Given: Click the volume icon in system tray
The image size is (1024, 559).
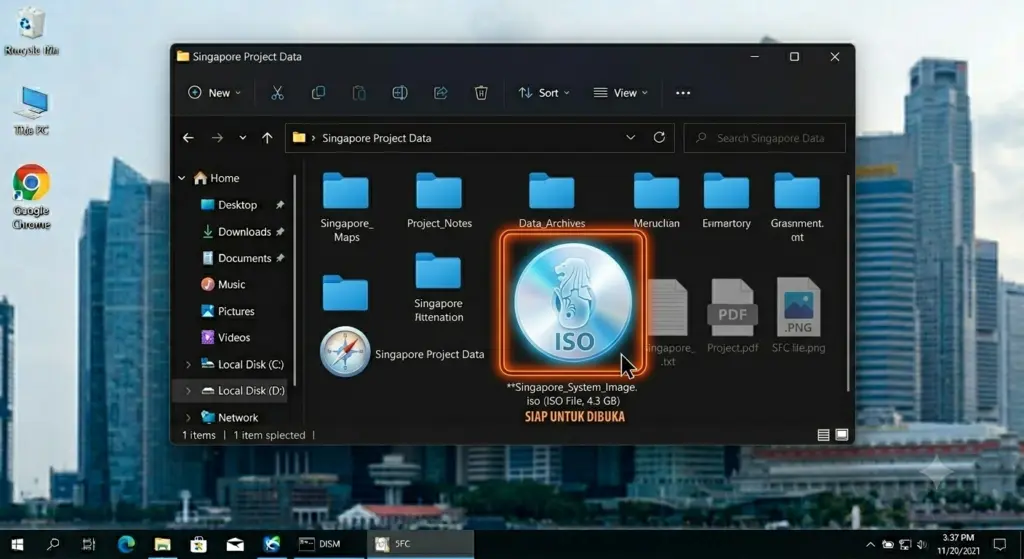Looking at the screenshot, I should tap(921, 544).
